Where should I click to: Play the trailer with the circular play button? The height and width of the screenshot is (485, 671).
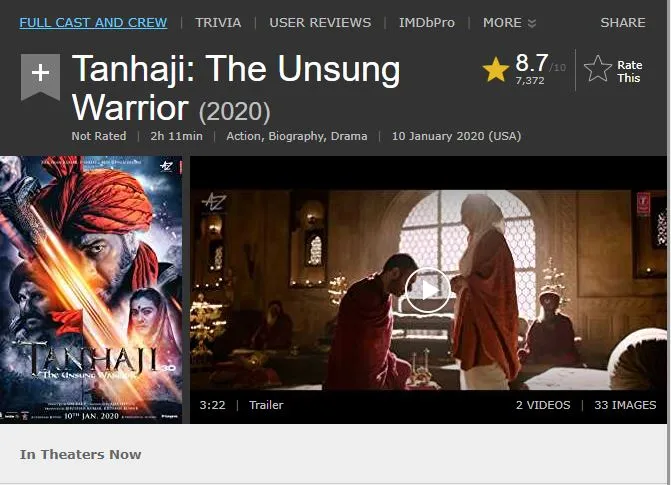[428, 290]
